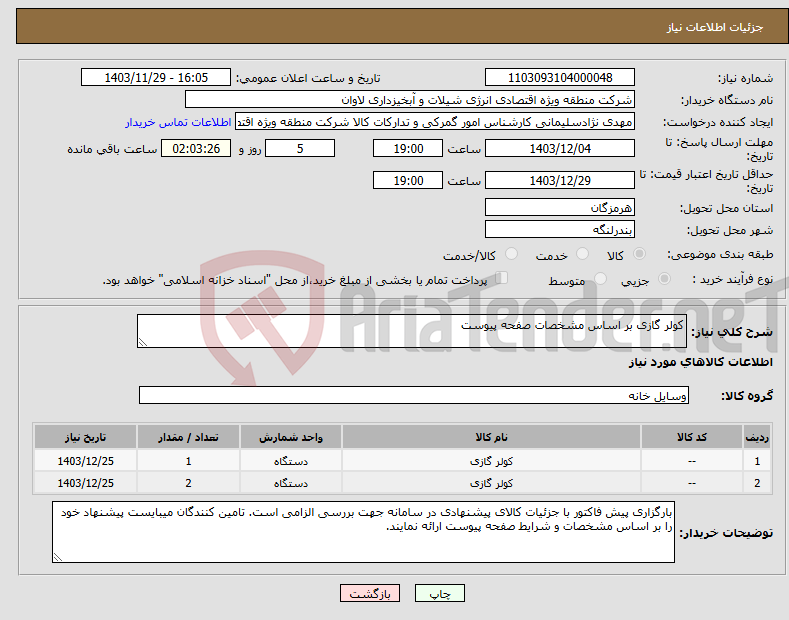Click the بازگشت (back) button
The image size is (789, 620).
tap(370, 593)
